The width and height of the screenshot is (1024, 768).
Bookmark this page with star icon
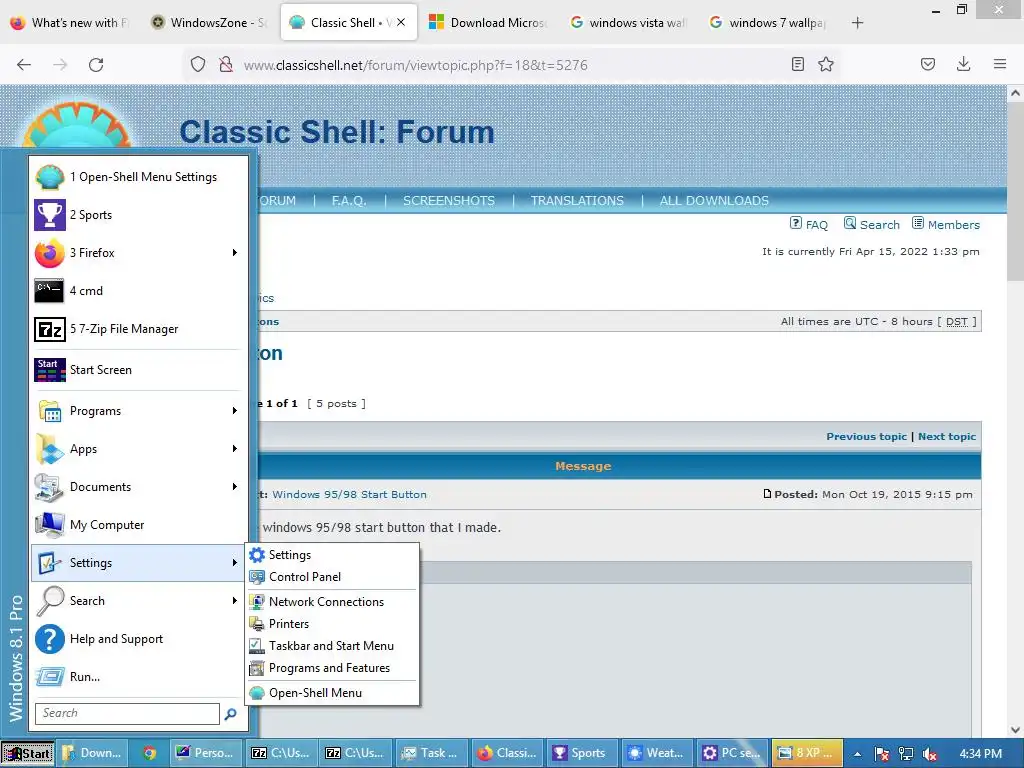826,64
